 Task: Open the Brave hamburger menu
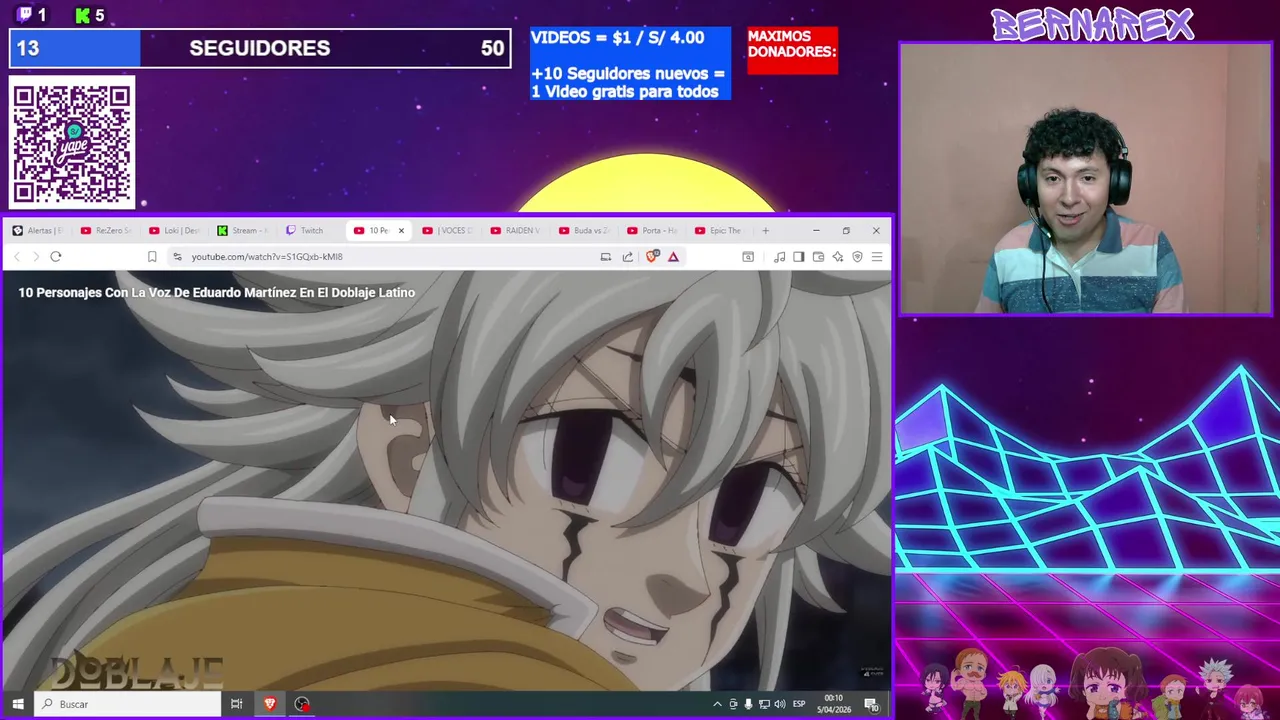coord(877,257)
